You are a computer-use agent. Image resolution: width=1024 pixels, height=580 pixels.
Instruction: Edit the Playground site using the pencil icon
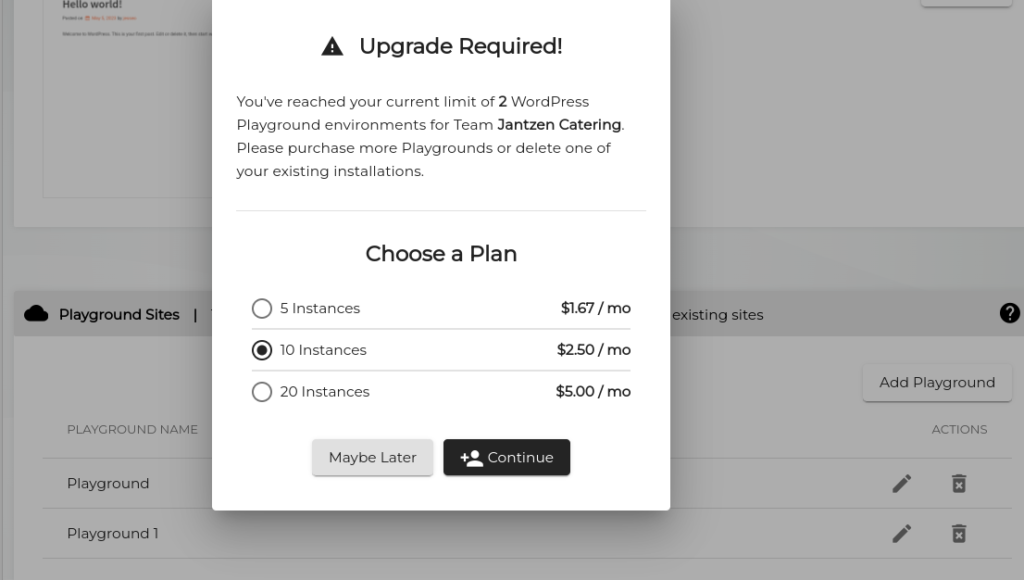click(901, 483)
